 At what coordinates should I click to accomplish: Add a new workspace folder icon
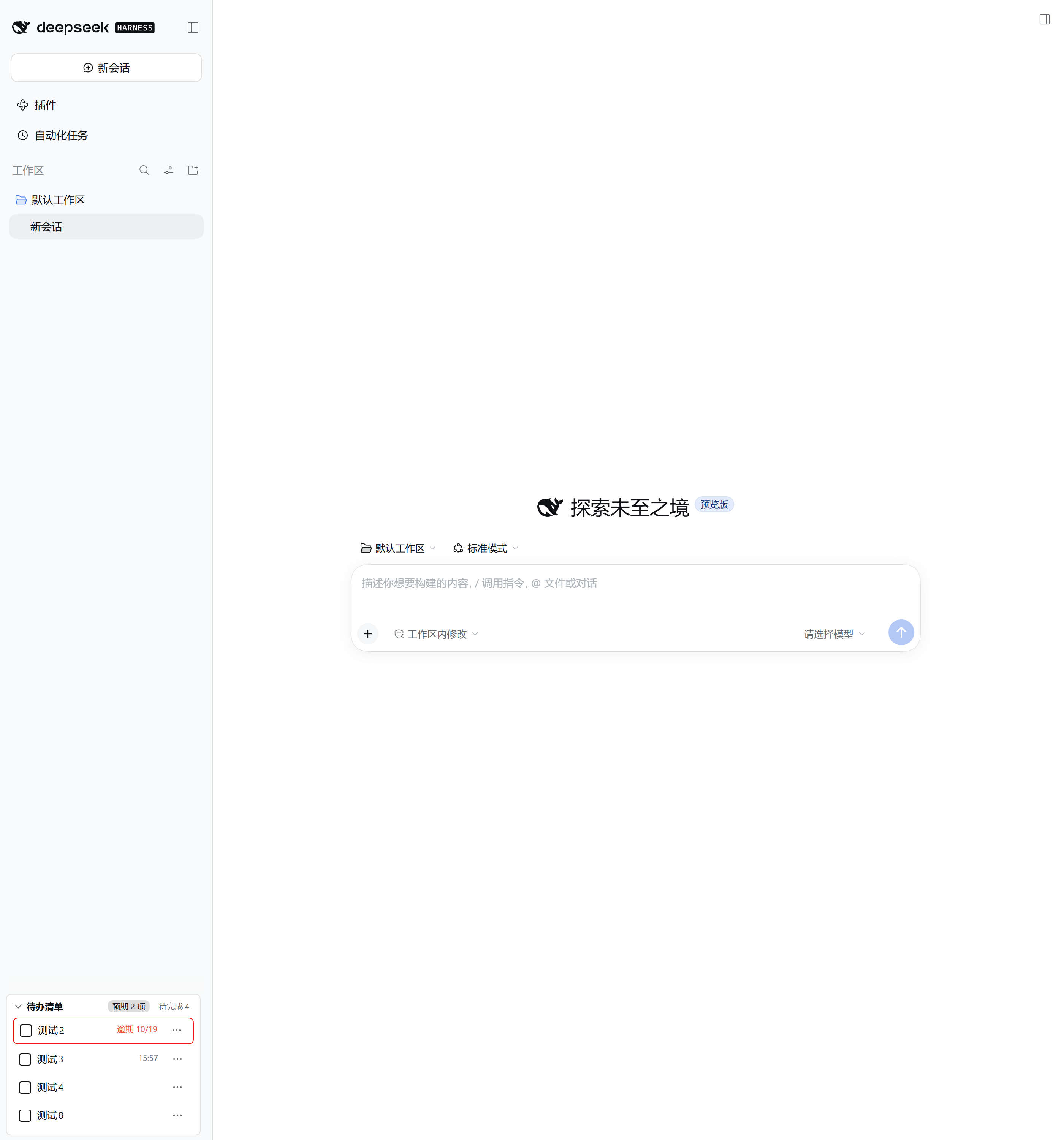pyautogui.click(x=193, y=170)
